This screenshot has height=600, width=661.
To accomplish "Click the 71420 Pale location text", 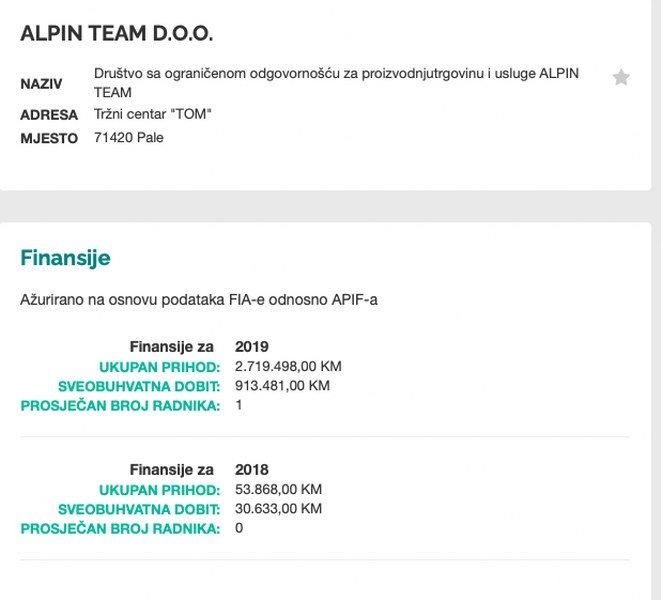I will (x=129, y=138).
